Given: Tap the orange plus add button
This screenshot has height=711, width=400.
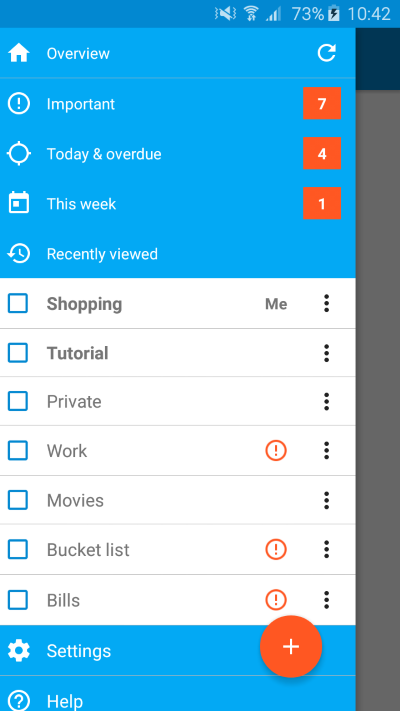Looking at the screenshot, I should coord(291,647).
